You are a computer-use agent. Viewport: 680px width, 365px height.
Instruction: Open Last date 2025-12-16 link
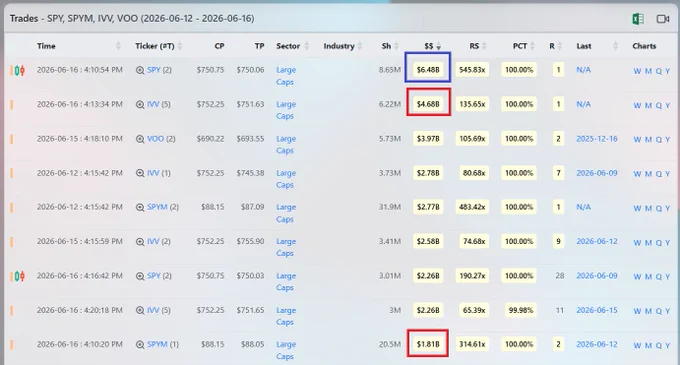coord(597,139)
